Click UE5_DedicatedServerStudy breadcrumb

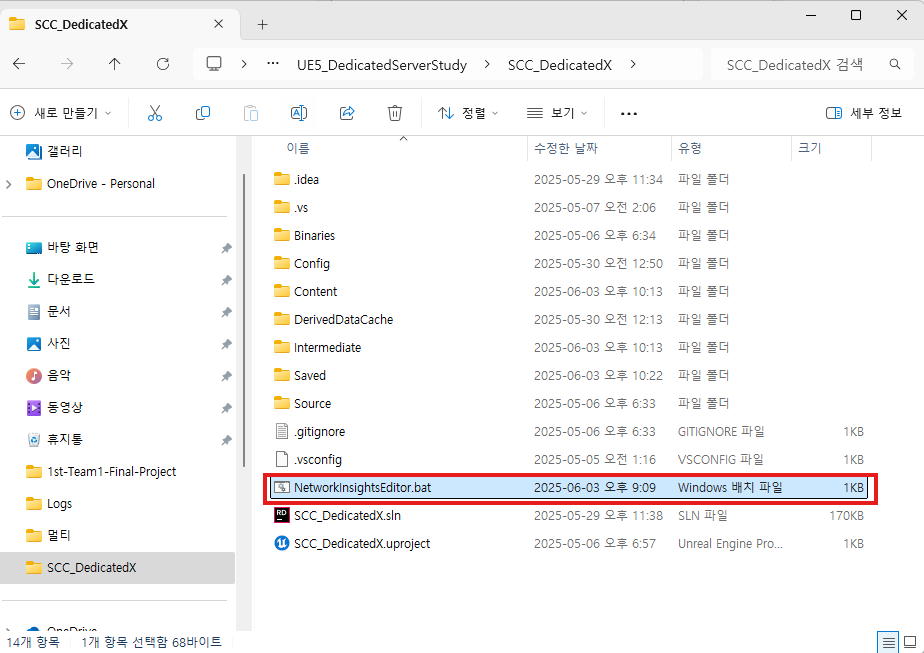tap(382, 65)
